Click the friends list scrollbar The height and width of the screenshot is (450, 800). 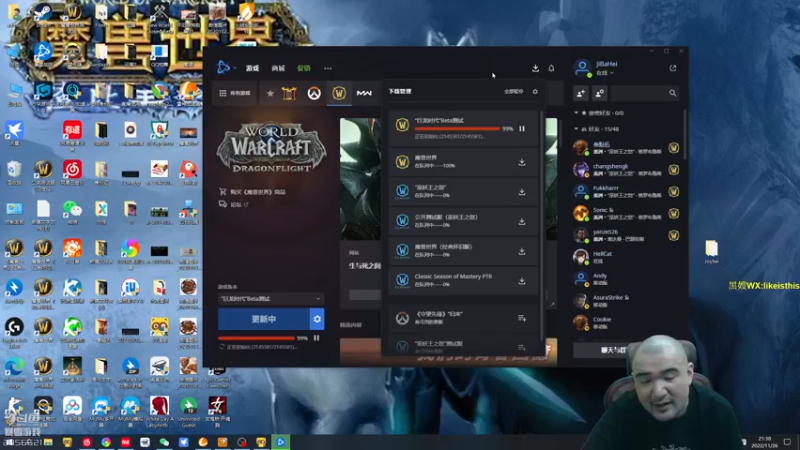pyautogui.click(x=684, y=135)
